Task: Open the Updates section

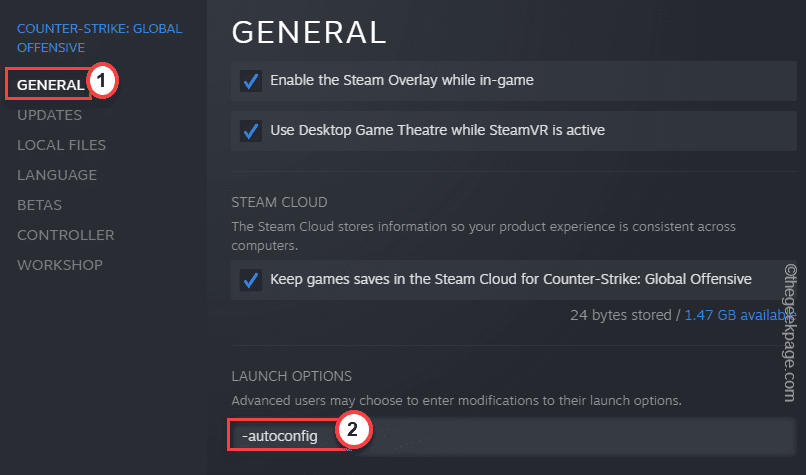Action: [49, 115]
